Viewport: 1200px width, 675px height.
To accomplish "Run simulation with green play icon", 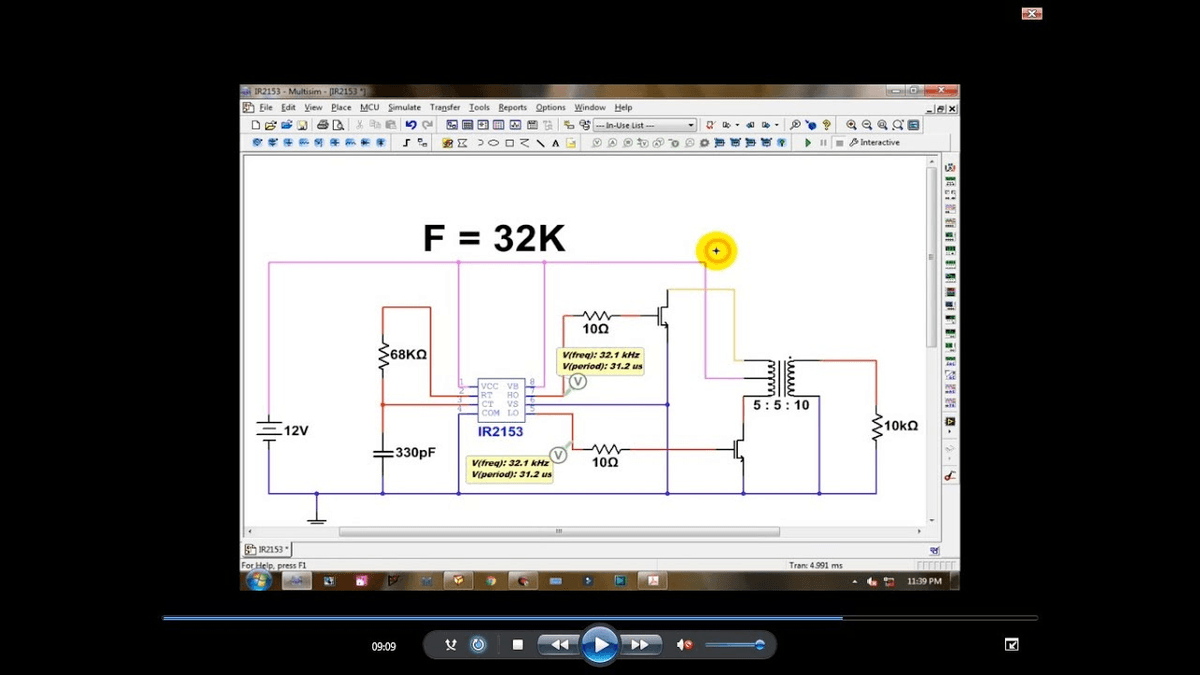I will click(808, 143).
